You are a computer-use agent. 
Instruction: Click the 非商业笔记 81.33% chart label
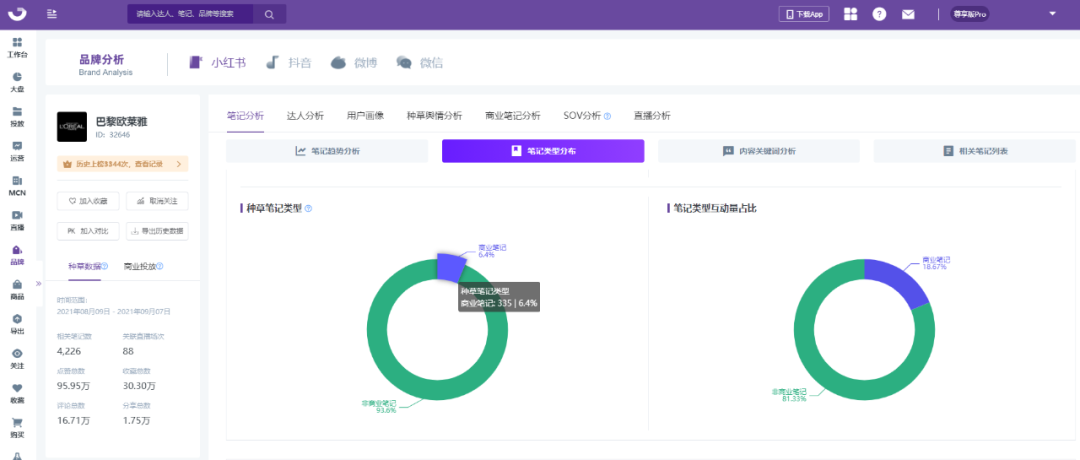[788, 395]
